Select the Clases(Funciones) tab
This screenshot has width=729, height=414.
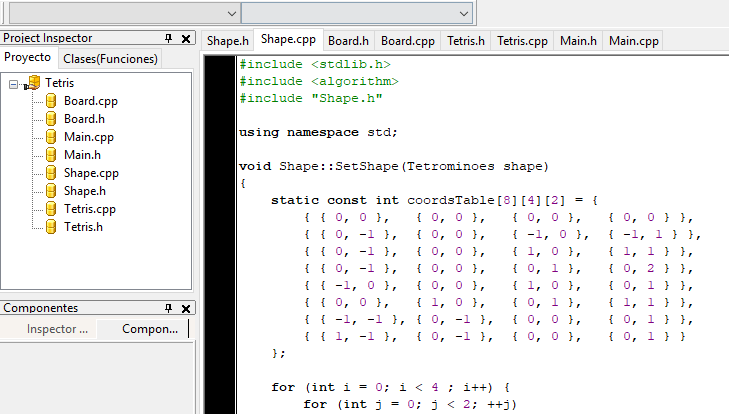pyautogui.click(x=110, y=58)
